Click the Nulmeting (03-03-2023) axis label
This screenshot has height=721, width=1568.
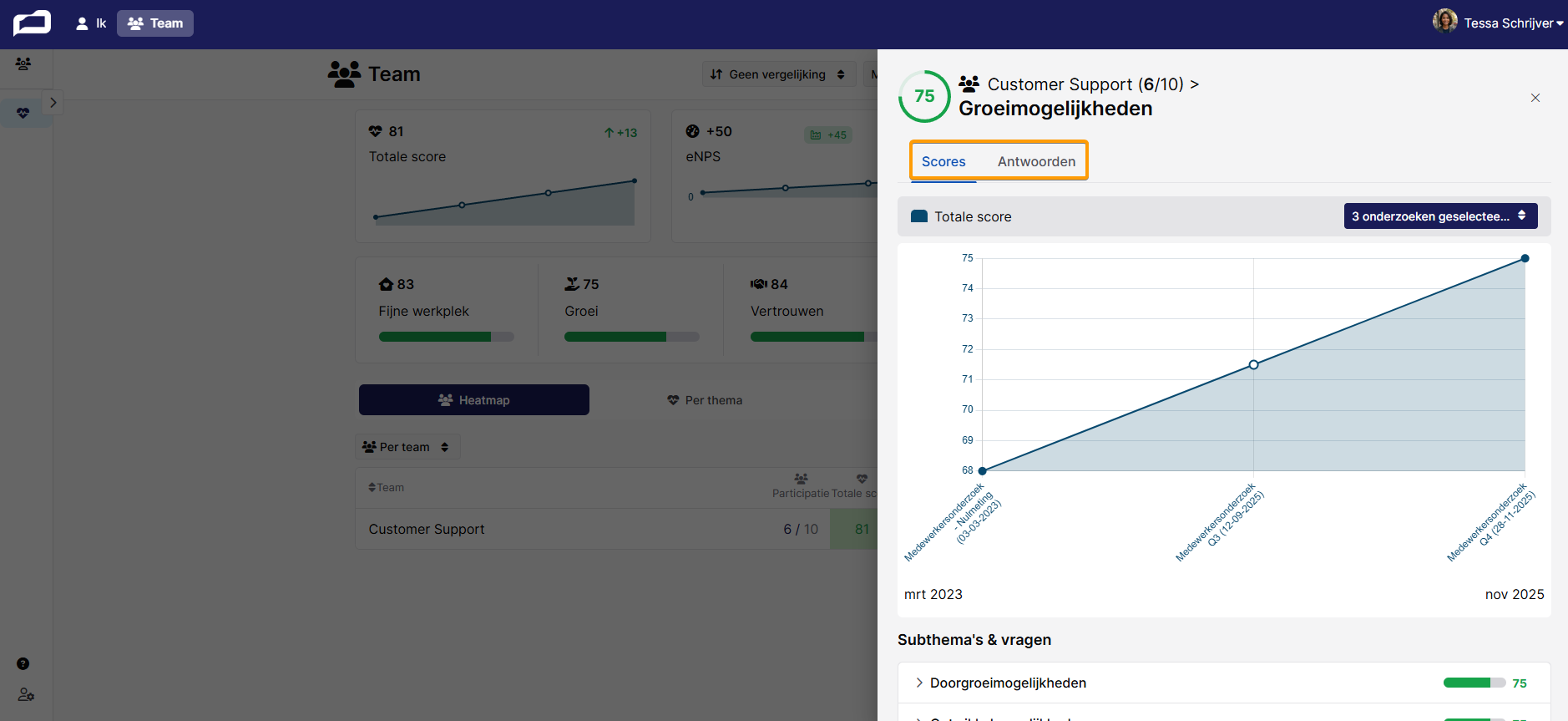click(x=953, y=521)
